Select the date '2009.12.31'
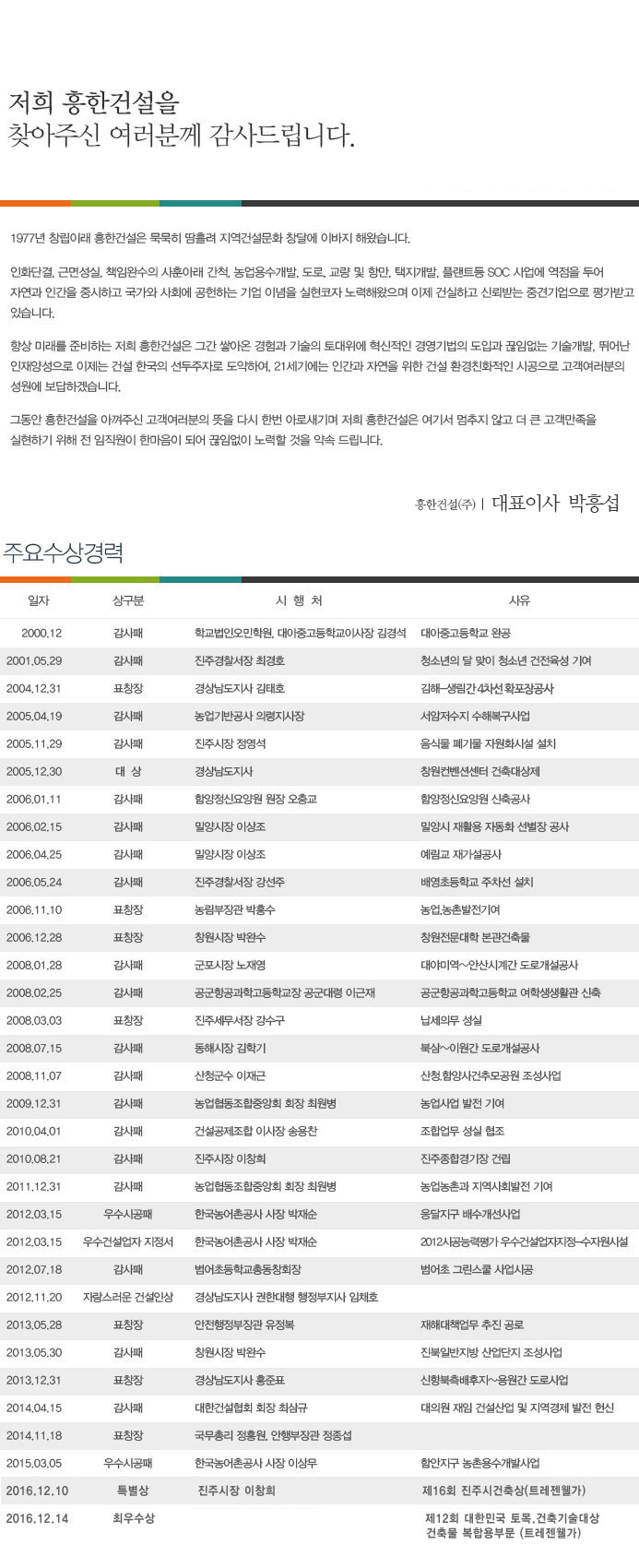The image size is (639, 1568). pos(34,1103)
